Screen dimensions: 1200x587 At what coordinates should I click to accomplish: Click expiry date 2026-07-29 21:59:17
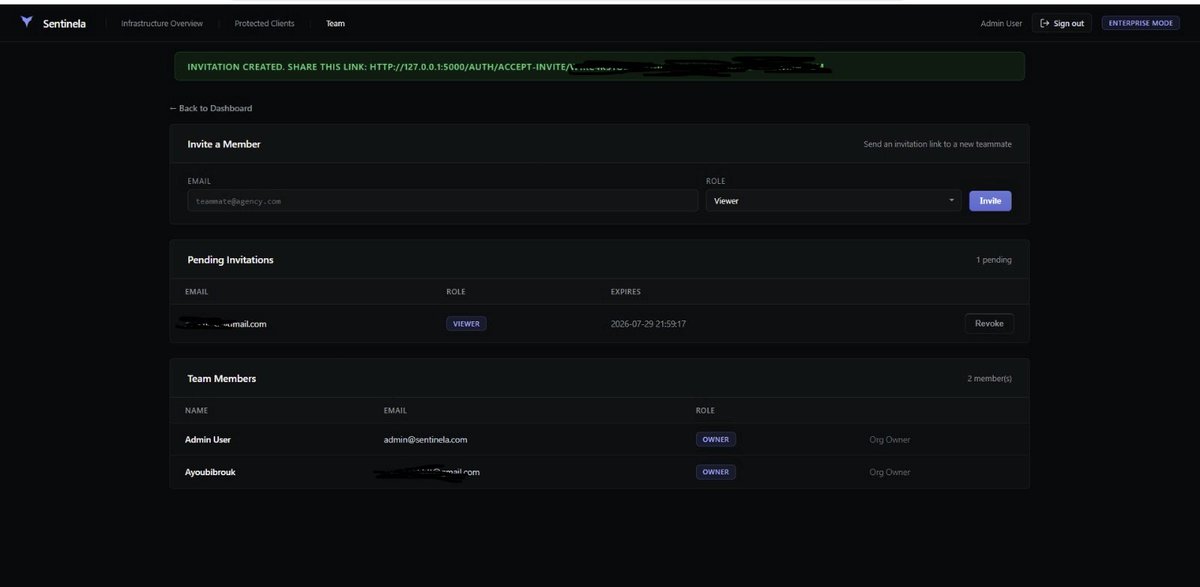pos(649,324)
